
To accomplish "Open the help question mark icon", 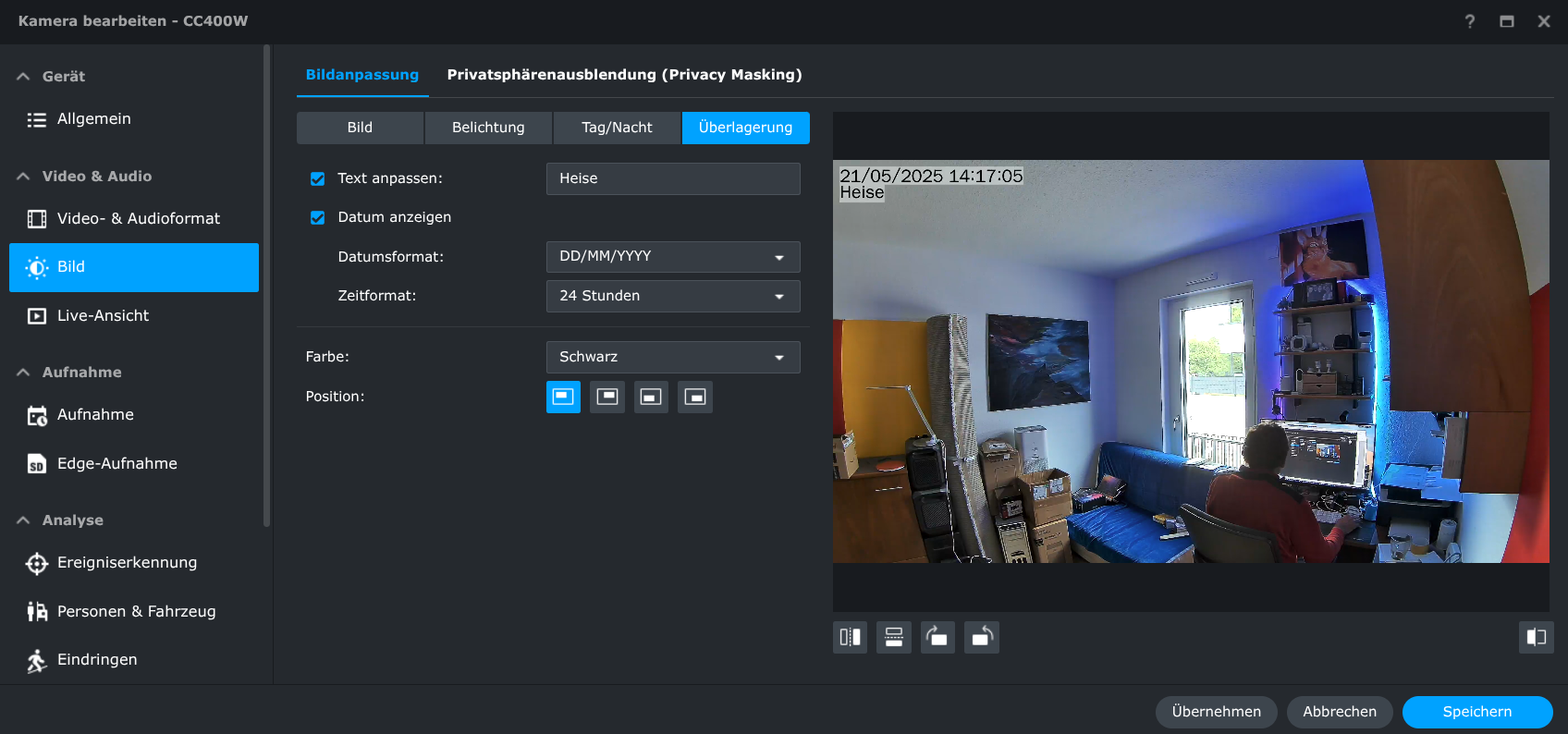I will [x=1470, y=21].
